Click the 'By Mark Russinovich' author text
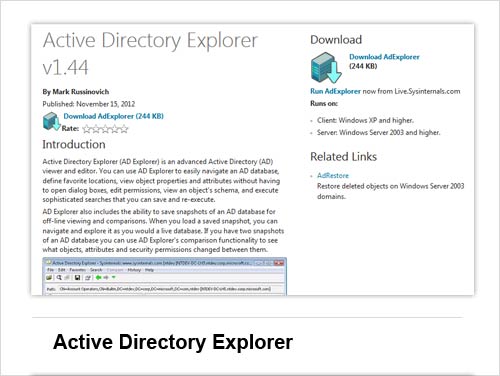 click(76, 92)
